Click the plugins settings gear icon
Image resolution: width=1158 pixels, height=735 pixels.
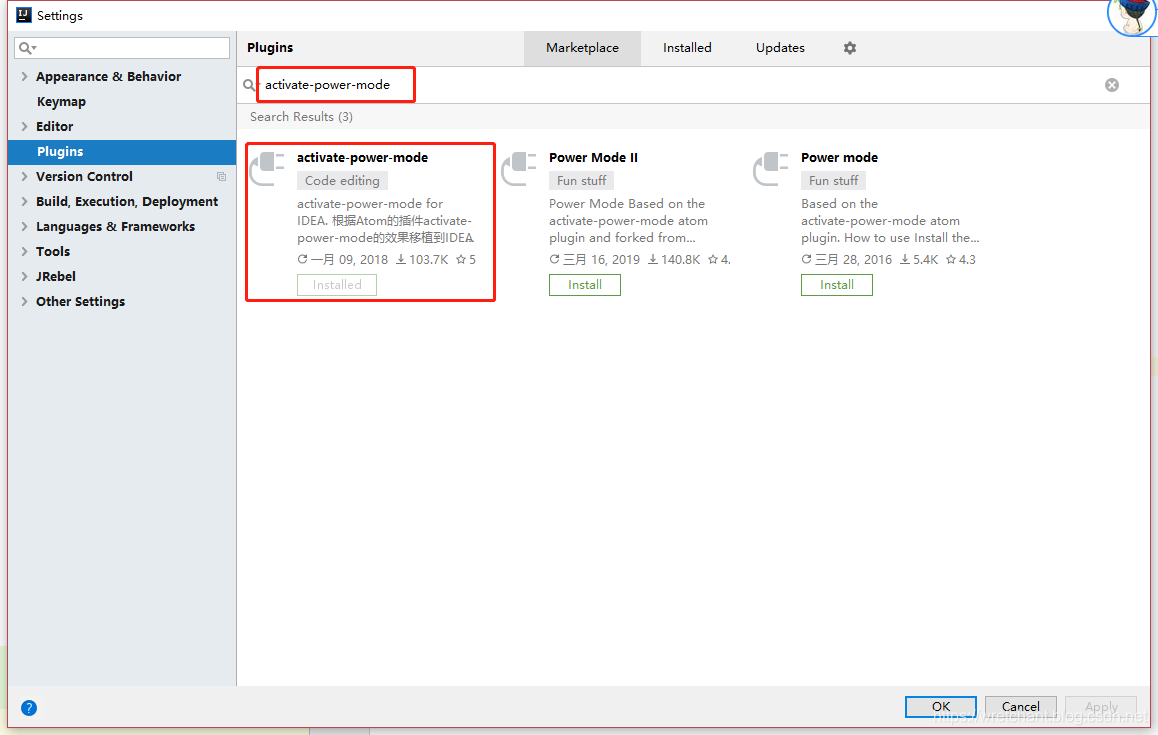point(850,48)
